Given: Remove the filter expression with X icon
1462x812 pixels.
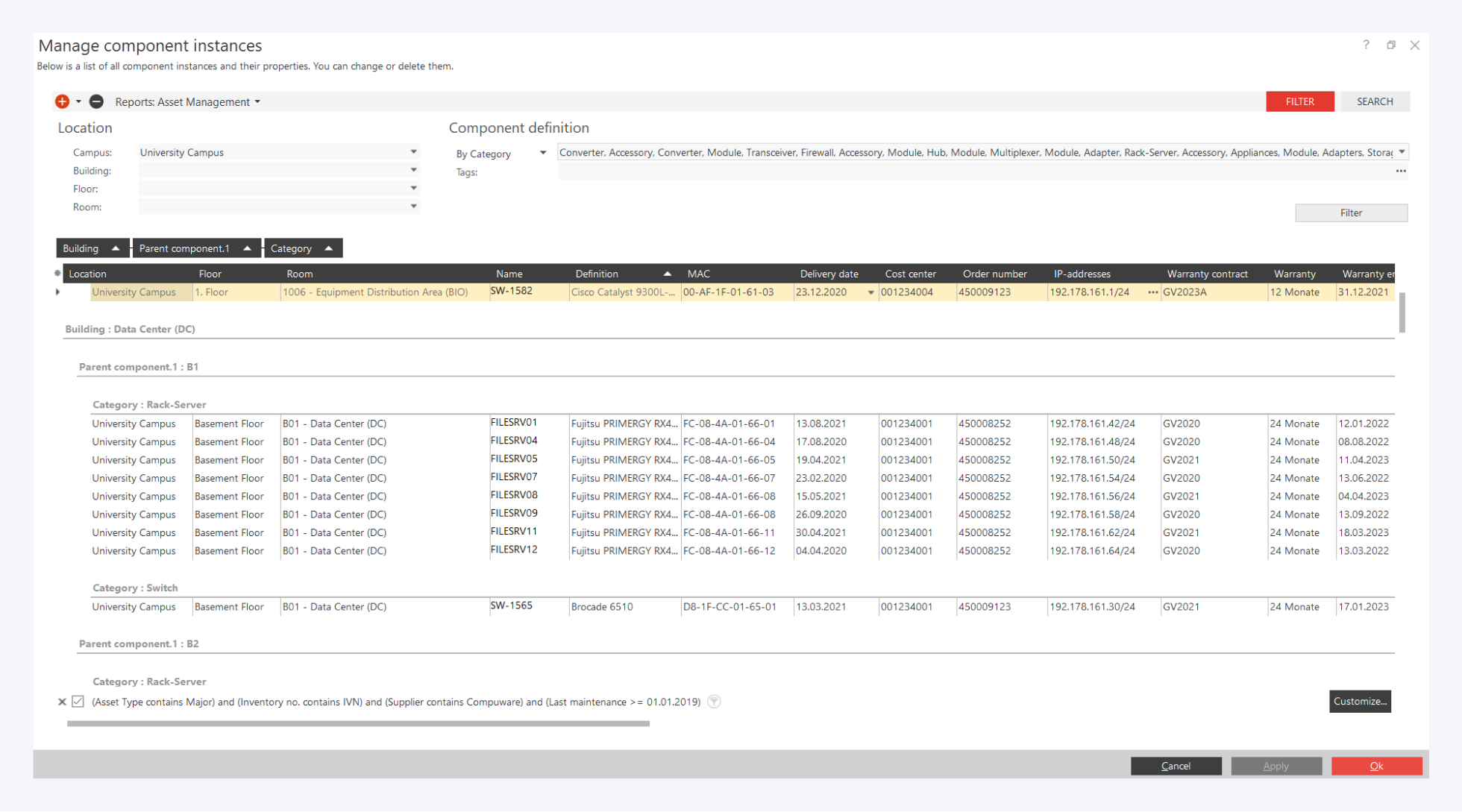Looking at the screenshot, I should [62, 702].
